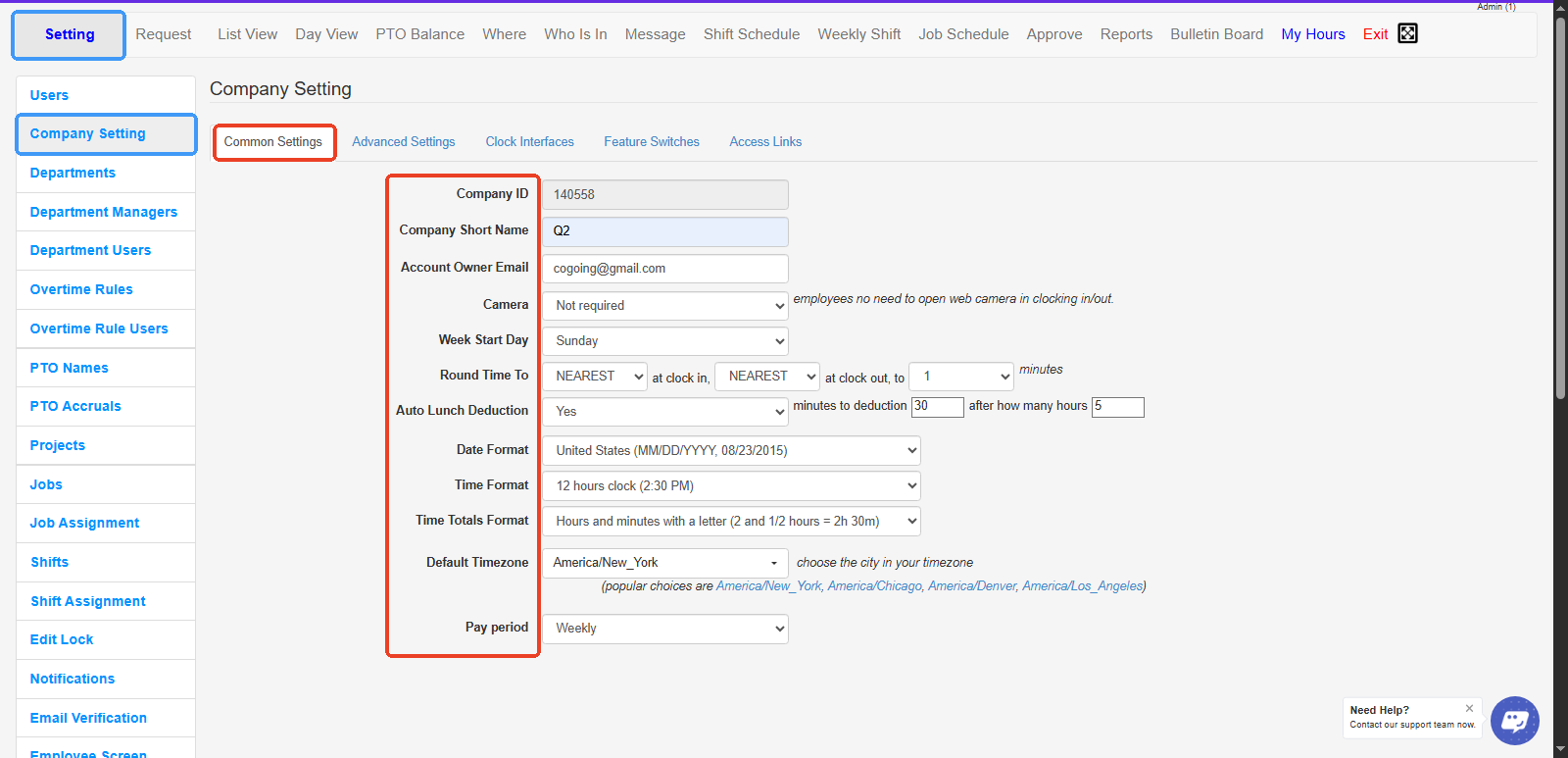The height and width of the screenshot is (758, 1568).
Task: Click the America/Chicago timezone link
Action: (874, 586)
